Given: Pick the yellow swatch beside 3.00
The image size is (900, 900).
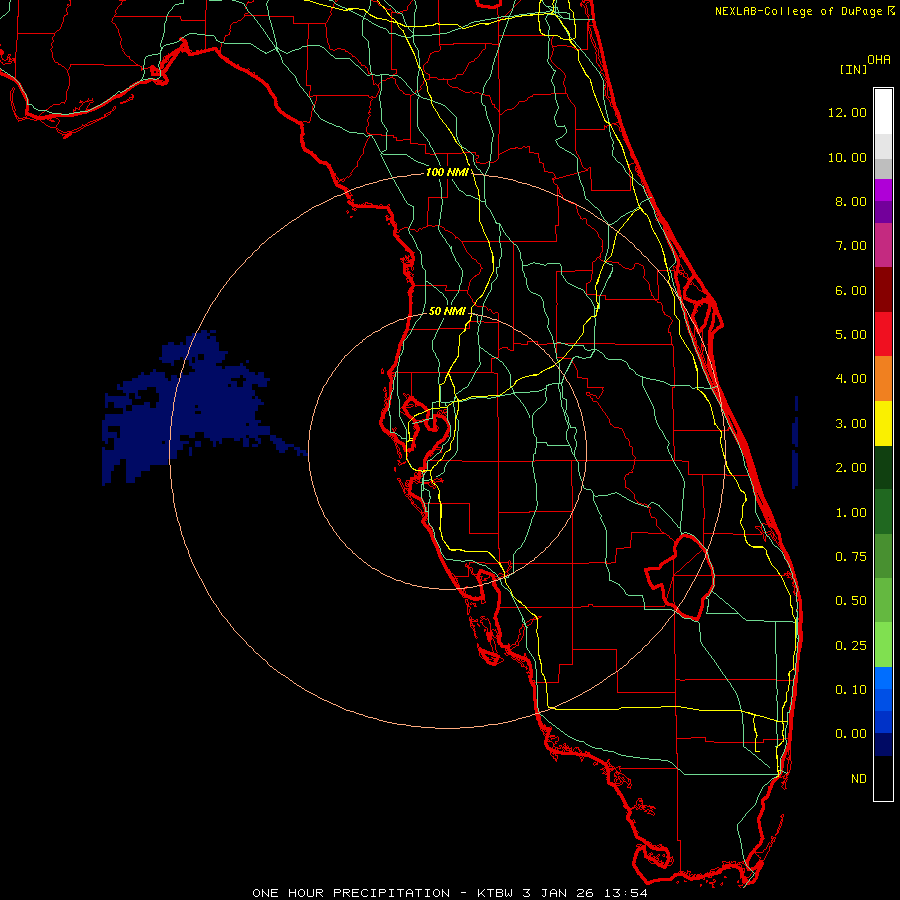Looking at the screenshot, I should pyautogui.click(x=883, y=423).
